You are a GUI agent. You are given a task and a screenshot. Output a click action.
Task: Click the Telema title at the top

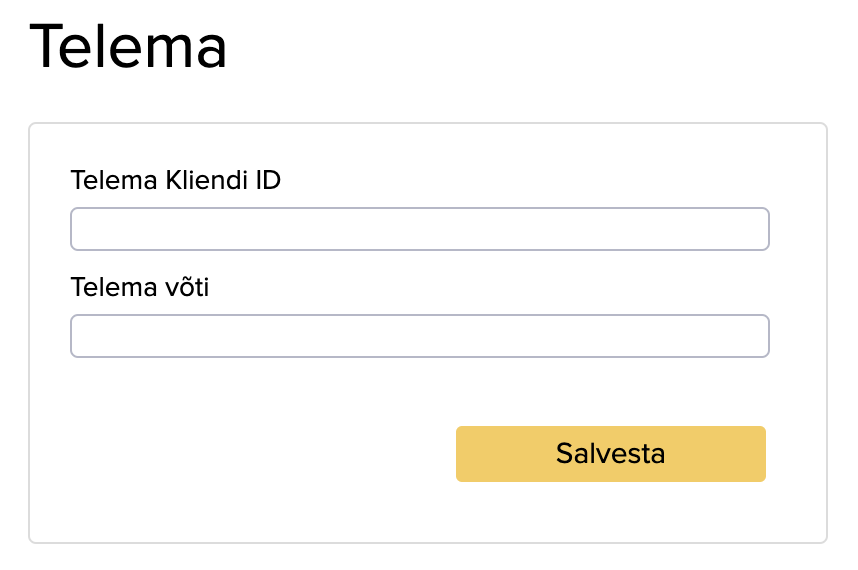129,47
